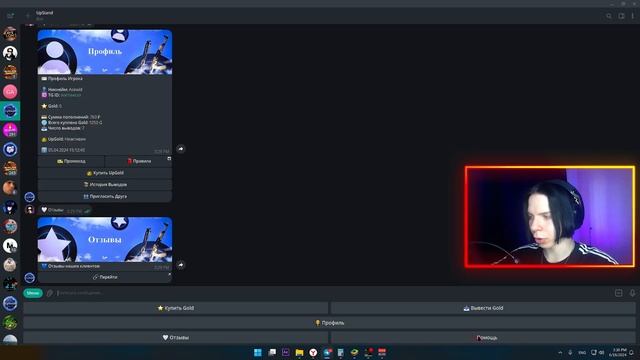Viewport: 640px width, 360px height.
Task: Click the Промокод inline button
Action: click(71, 161)
